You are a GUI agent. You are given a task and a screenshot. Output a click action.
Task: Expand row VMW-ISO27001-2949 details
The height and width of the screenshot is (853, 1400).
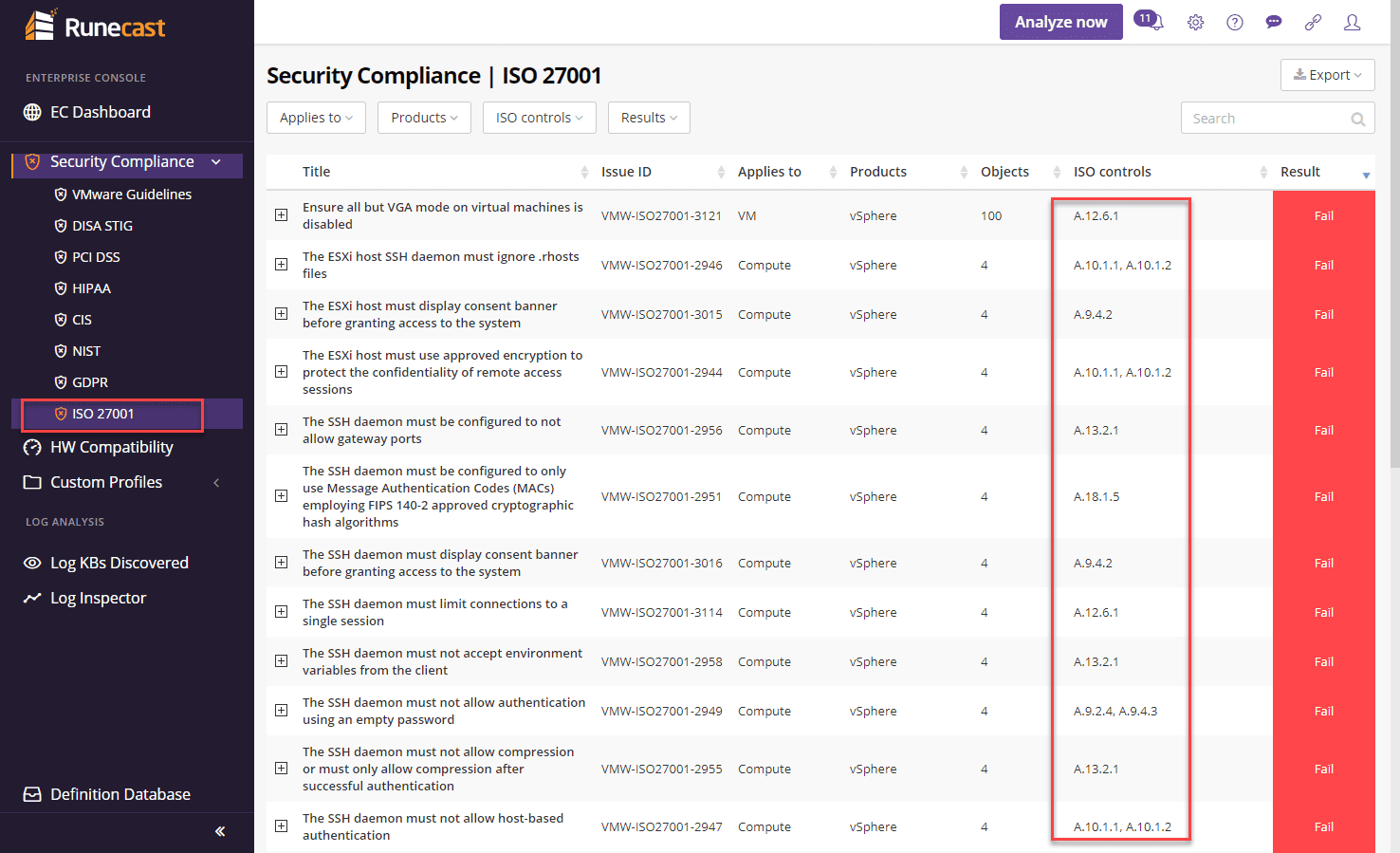(x=281, y=711)
